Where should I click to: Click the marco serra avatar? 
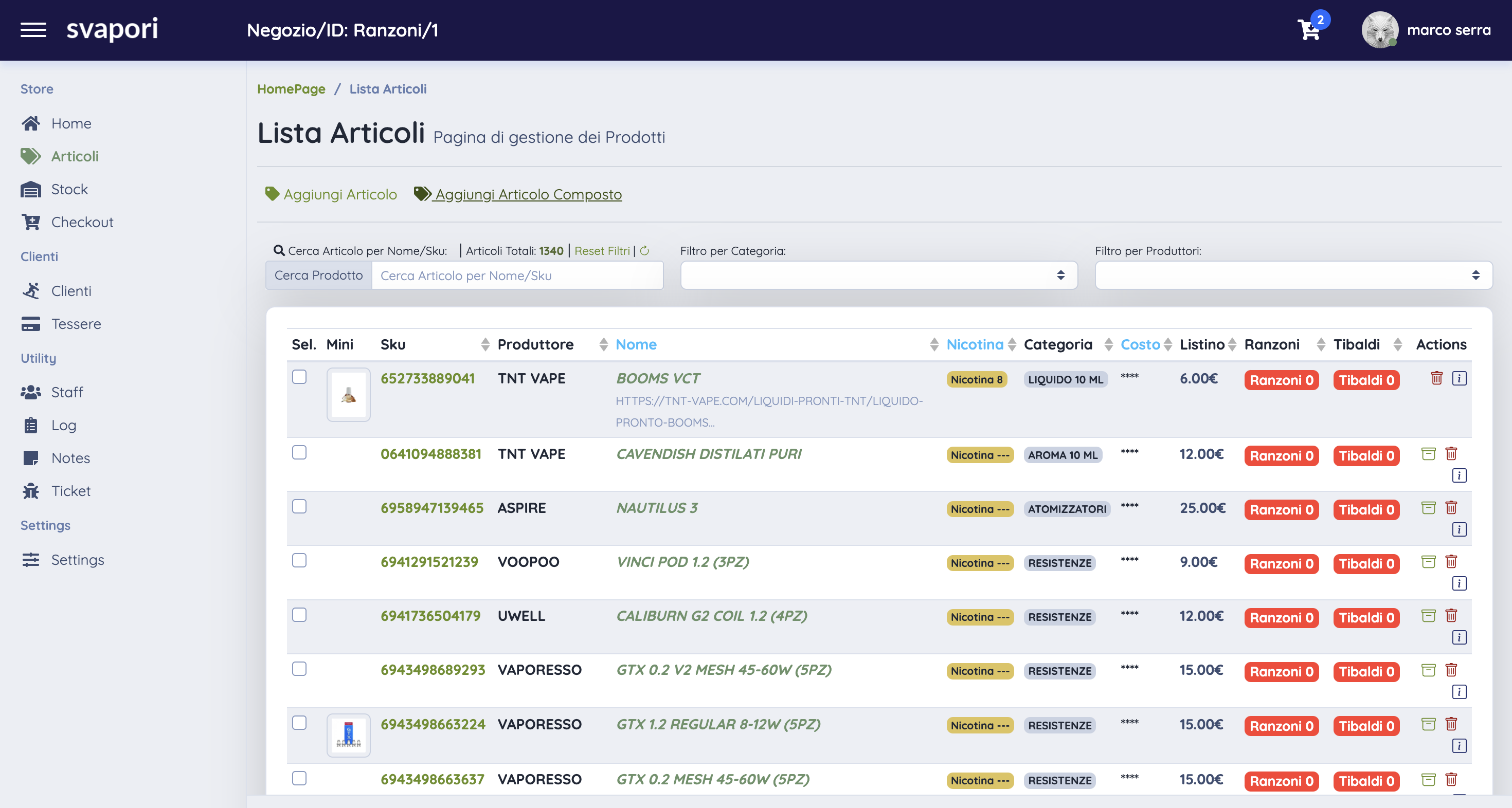pos(1379,30)
